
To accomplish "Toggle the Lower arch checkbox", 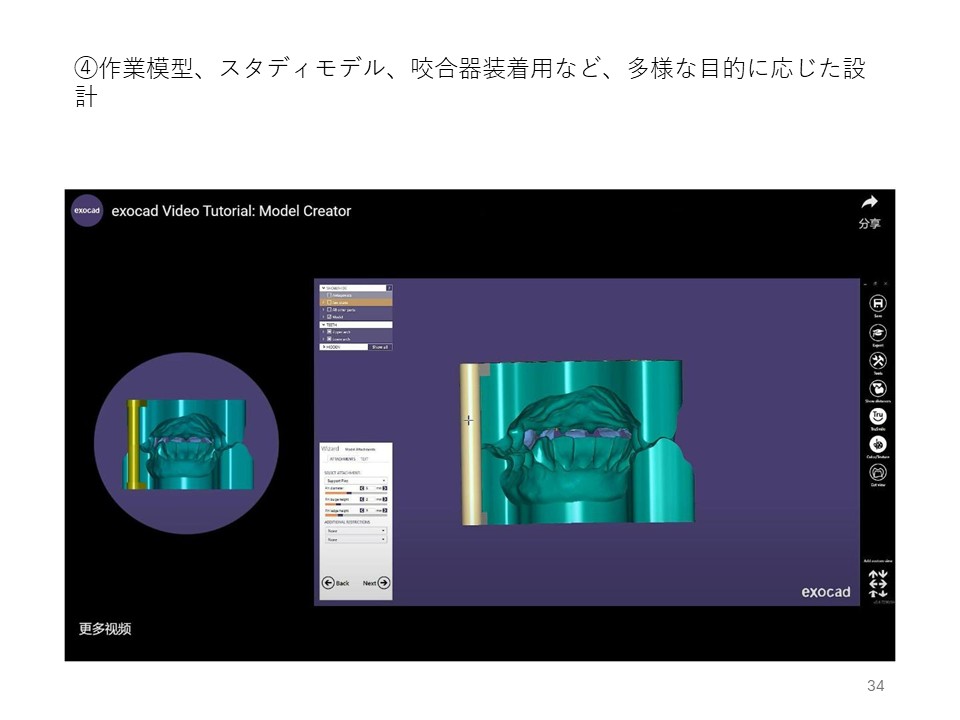I will coord(328,339).
